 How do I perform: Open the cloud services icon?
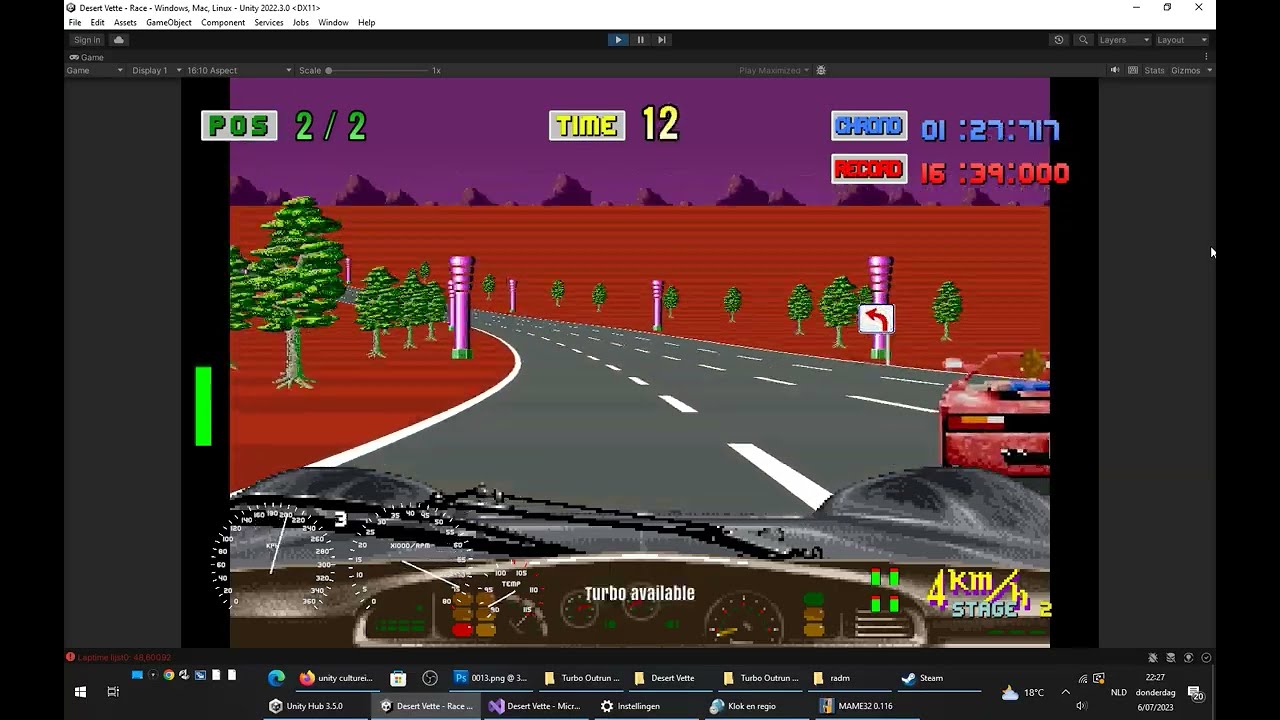point(119,40)
